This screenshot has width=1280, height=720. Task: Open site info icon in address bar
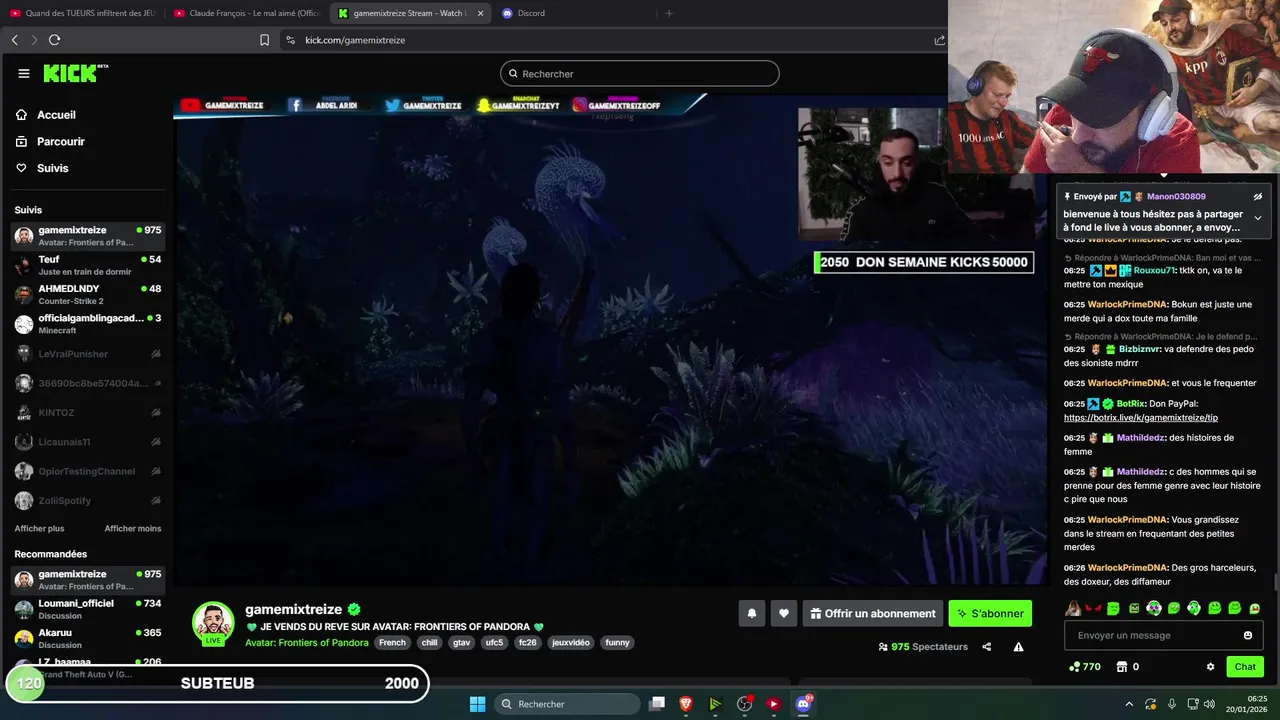290,40
